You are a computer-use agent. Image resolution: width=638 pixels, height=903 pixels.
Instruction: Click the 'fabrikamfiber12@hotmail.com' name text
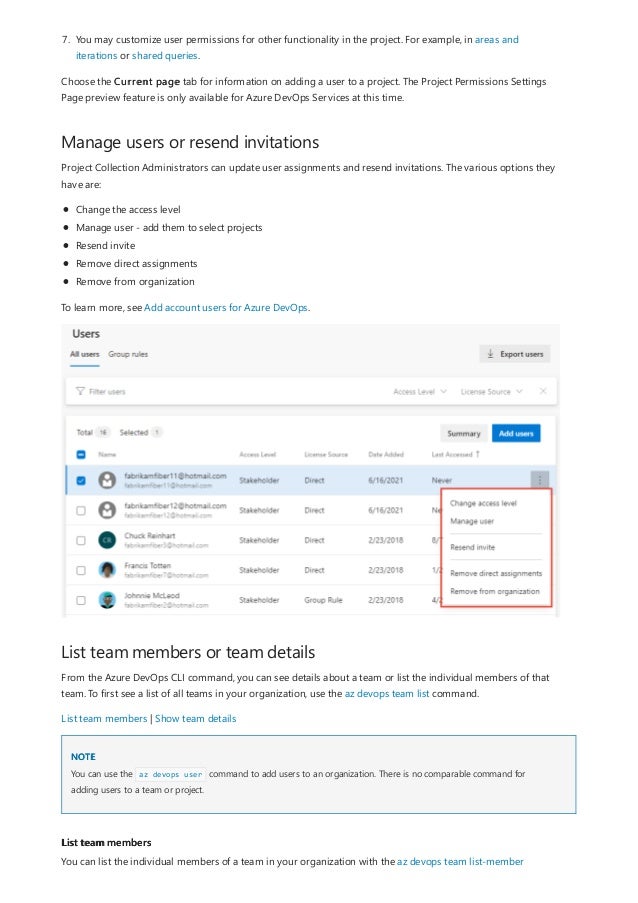point(175,506)
